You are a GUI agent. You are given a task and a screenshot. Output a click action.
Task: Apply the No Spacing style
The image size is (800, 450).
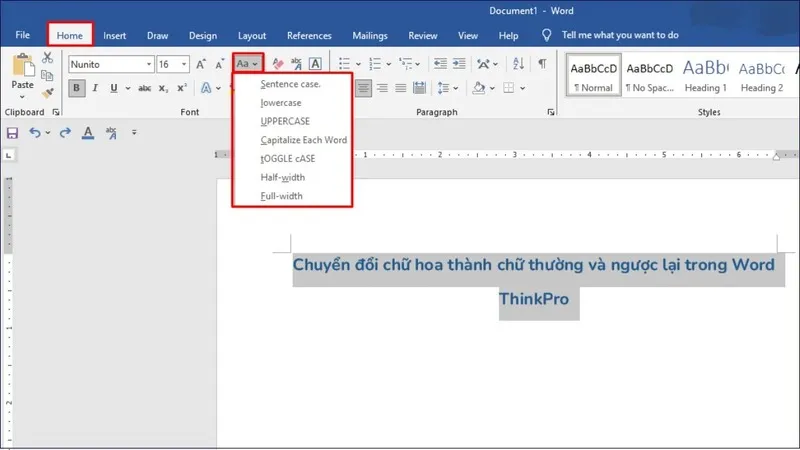point(649,76)
